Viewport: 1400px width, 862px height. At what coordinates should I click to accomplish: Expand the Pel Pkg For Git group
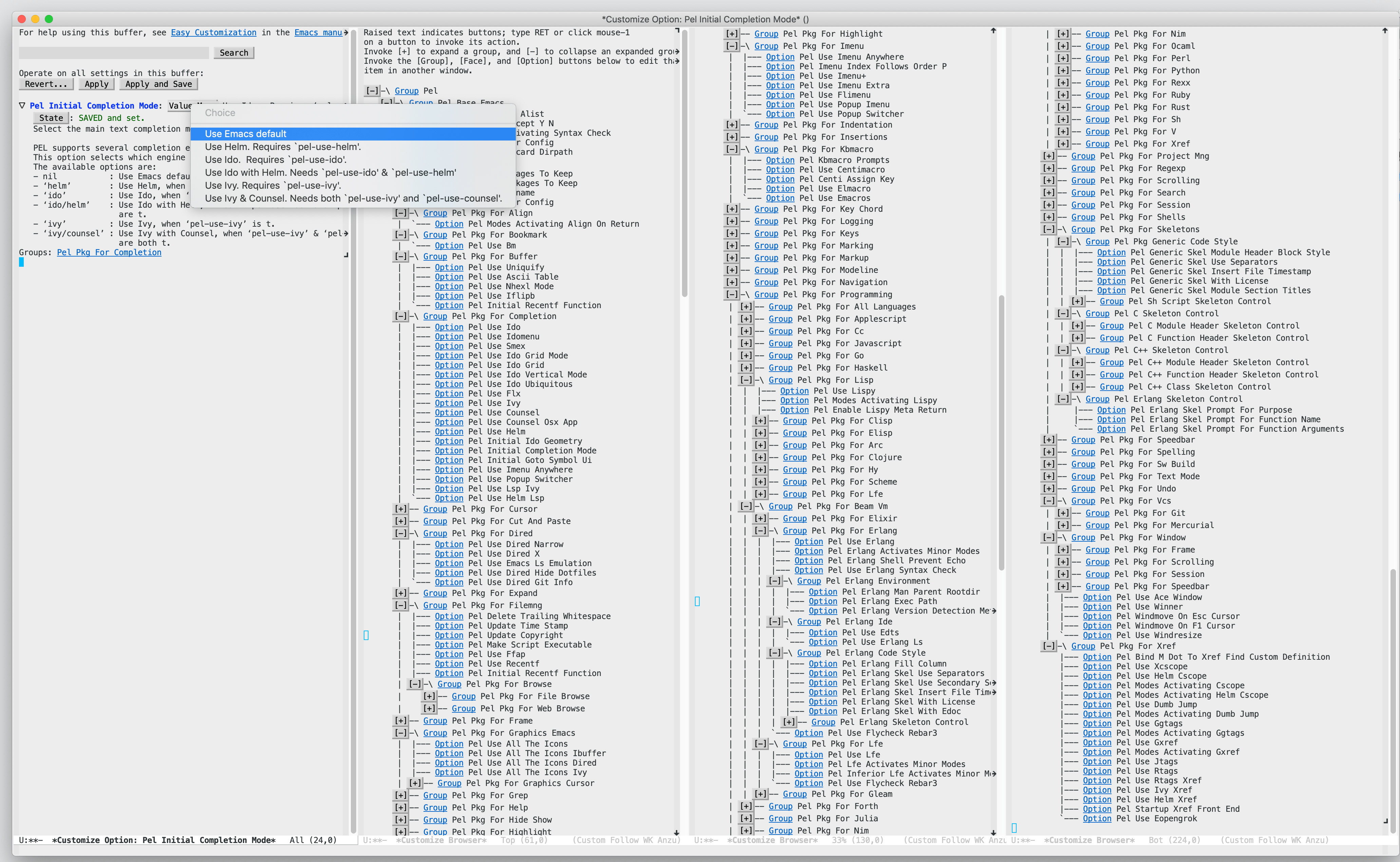point(1063,513)
